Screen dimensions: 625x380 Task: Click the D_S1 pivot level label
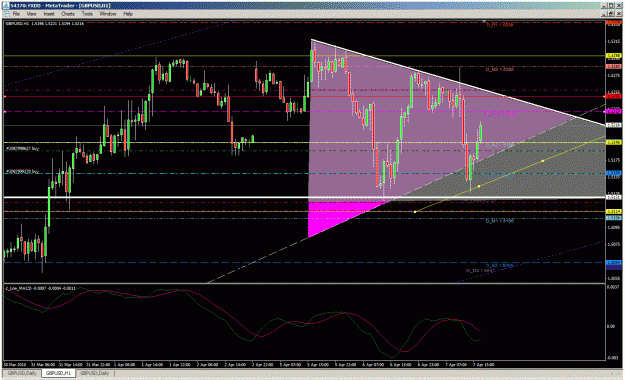pos(499,265)
